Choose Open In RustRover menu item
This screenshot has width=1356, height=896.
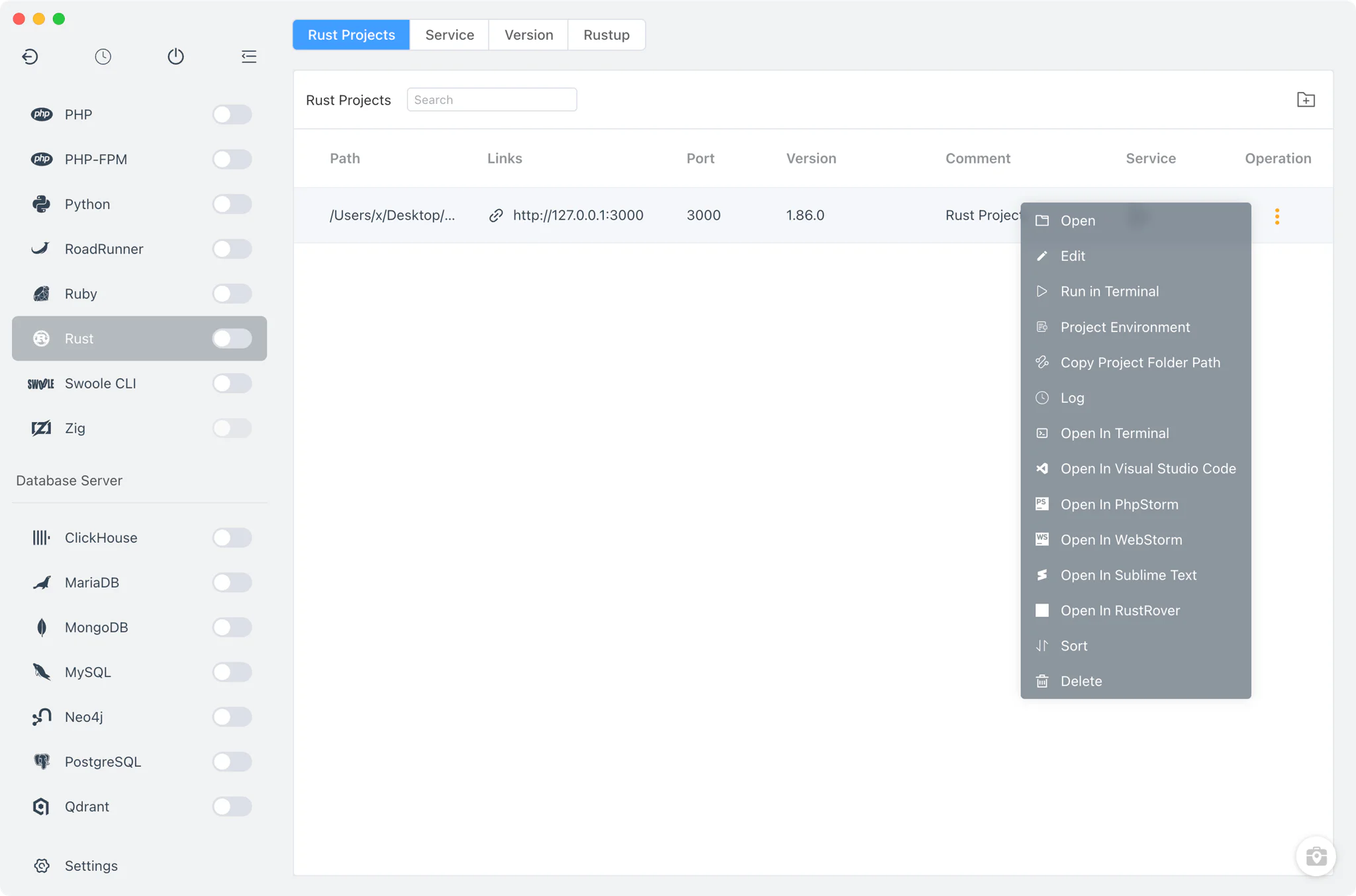[1136, 610]
